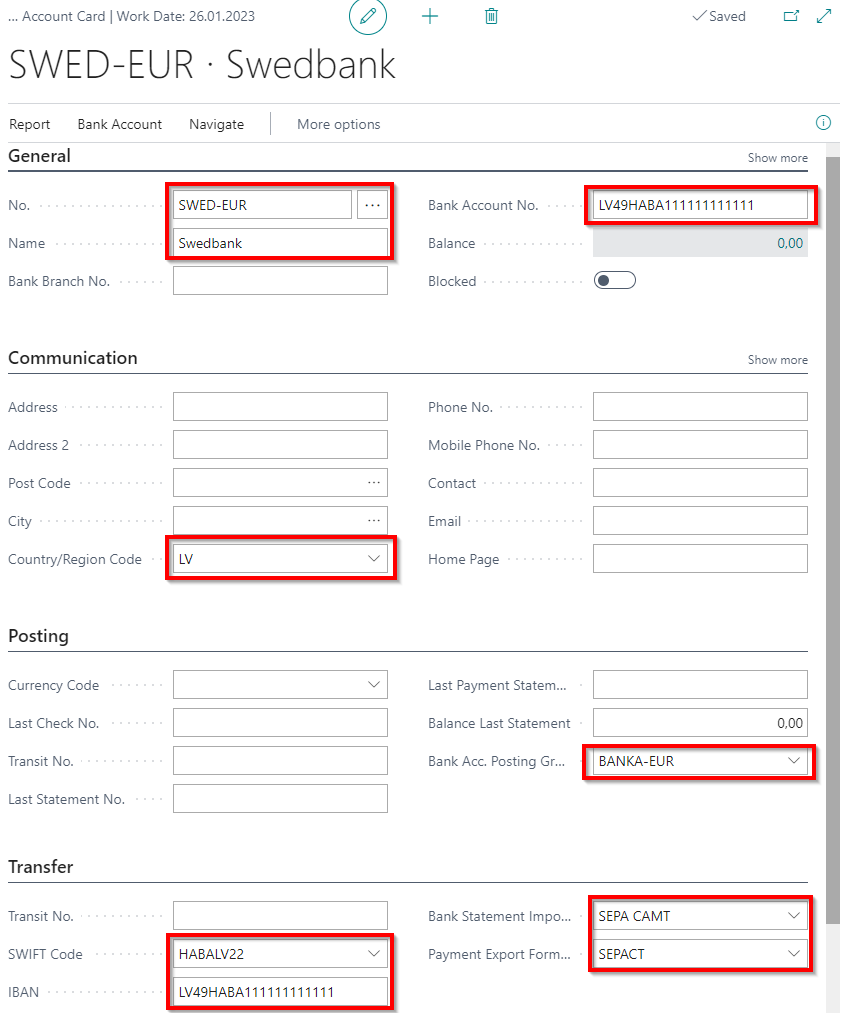The height and width of the screenshot is (1013, 855).
Task: Expand the Currency Code dropdown
Action: (374, 685)
